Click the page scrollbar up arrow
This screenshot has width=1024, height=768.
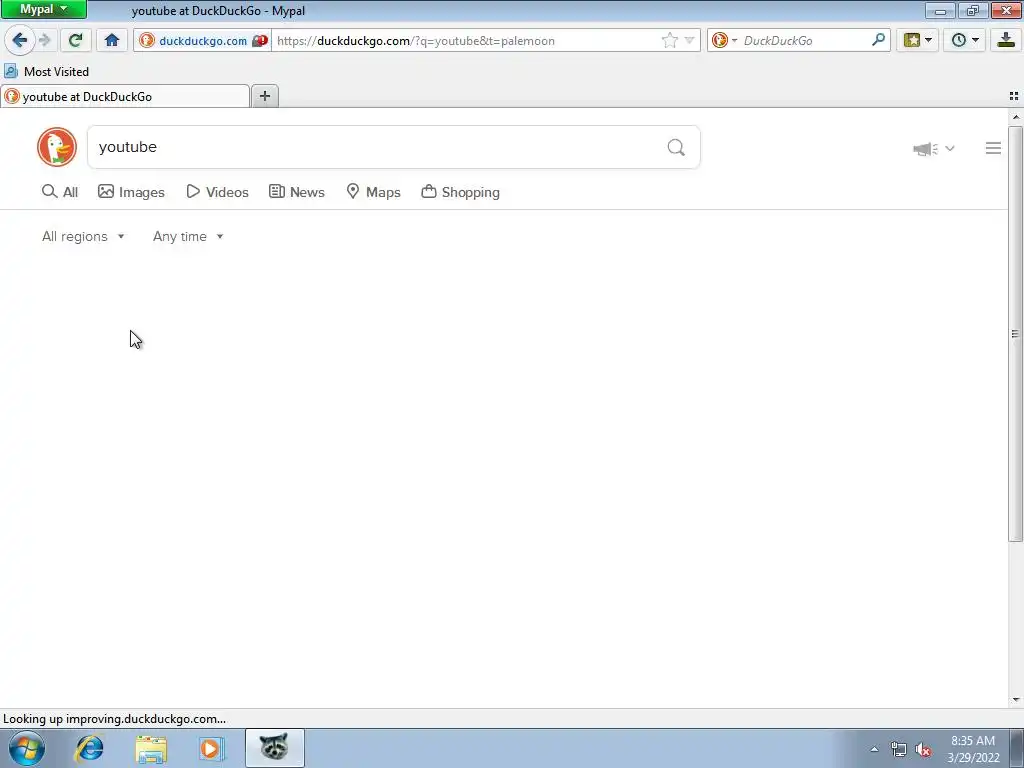[1016, 118]
